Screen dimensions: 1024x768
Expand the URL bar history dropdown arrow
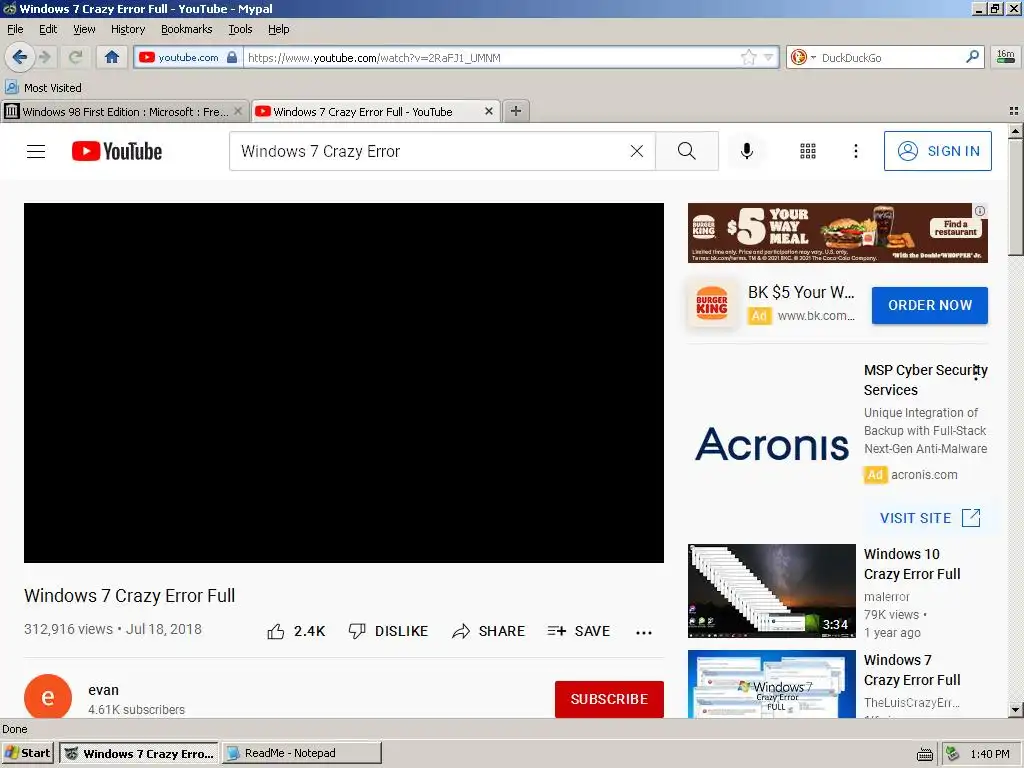point(769,57)
